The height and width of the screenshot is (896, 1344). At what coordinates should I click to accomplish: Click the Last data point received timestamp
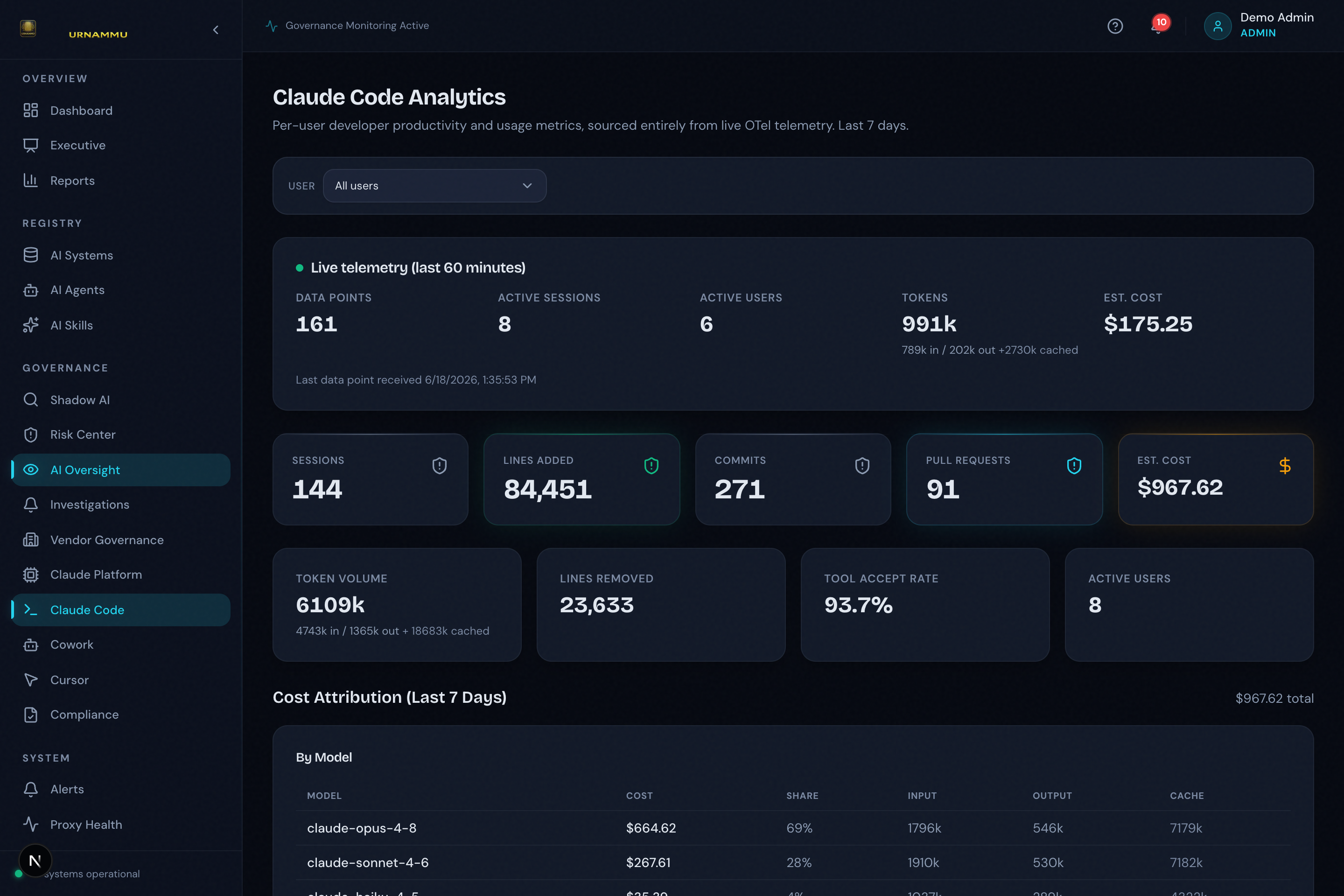(x=415, y=380)
